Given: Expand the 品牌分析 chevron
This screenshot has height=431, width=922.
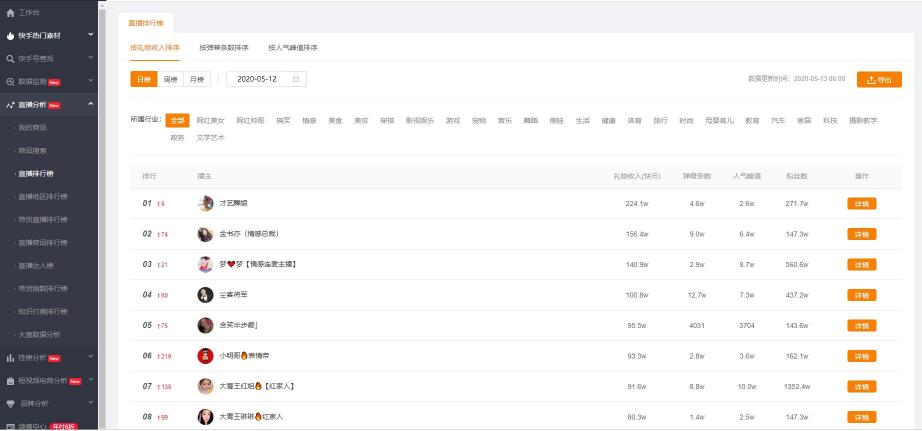Looking at the screenshot, I should [91, 403].
